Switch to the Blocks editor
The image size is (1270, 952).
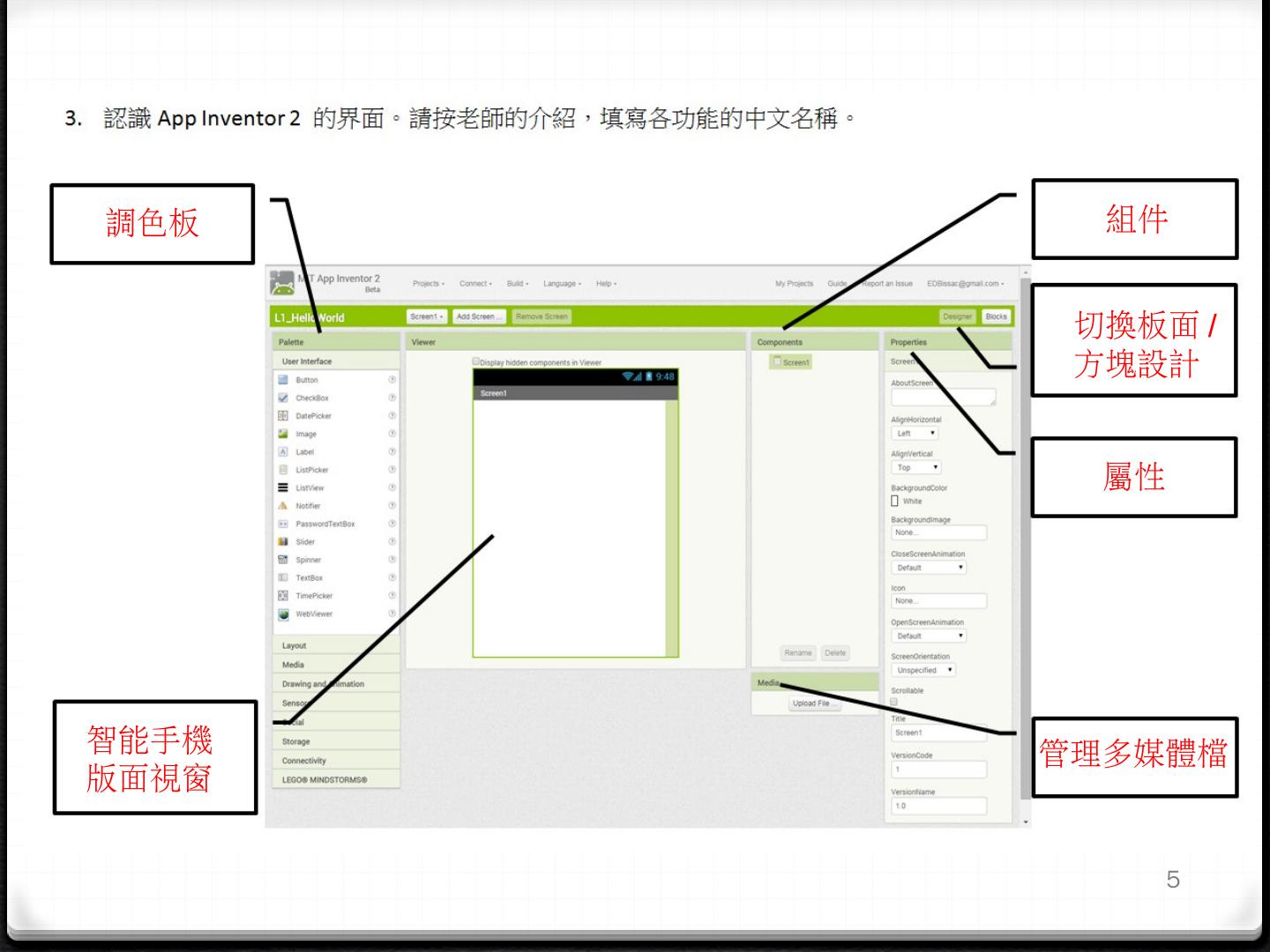click(x=997, y=316)
